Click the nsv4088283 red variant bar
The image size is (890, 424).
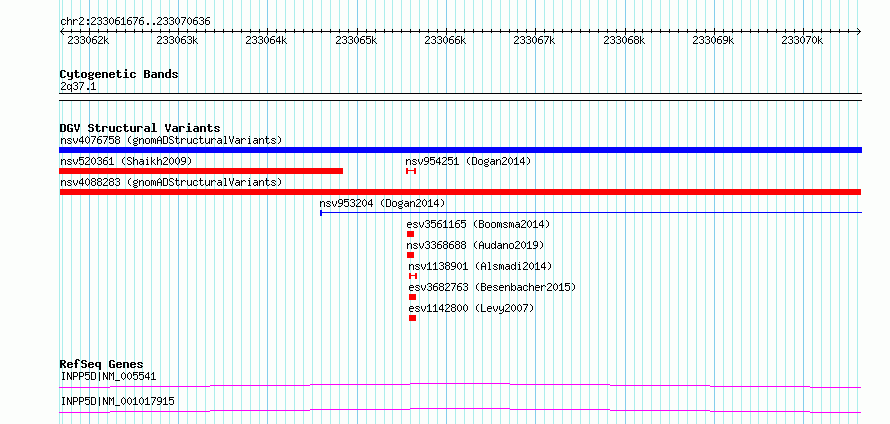[x=460, y=192]
